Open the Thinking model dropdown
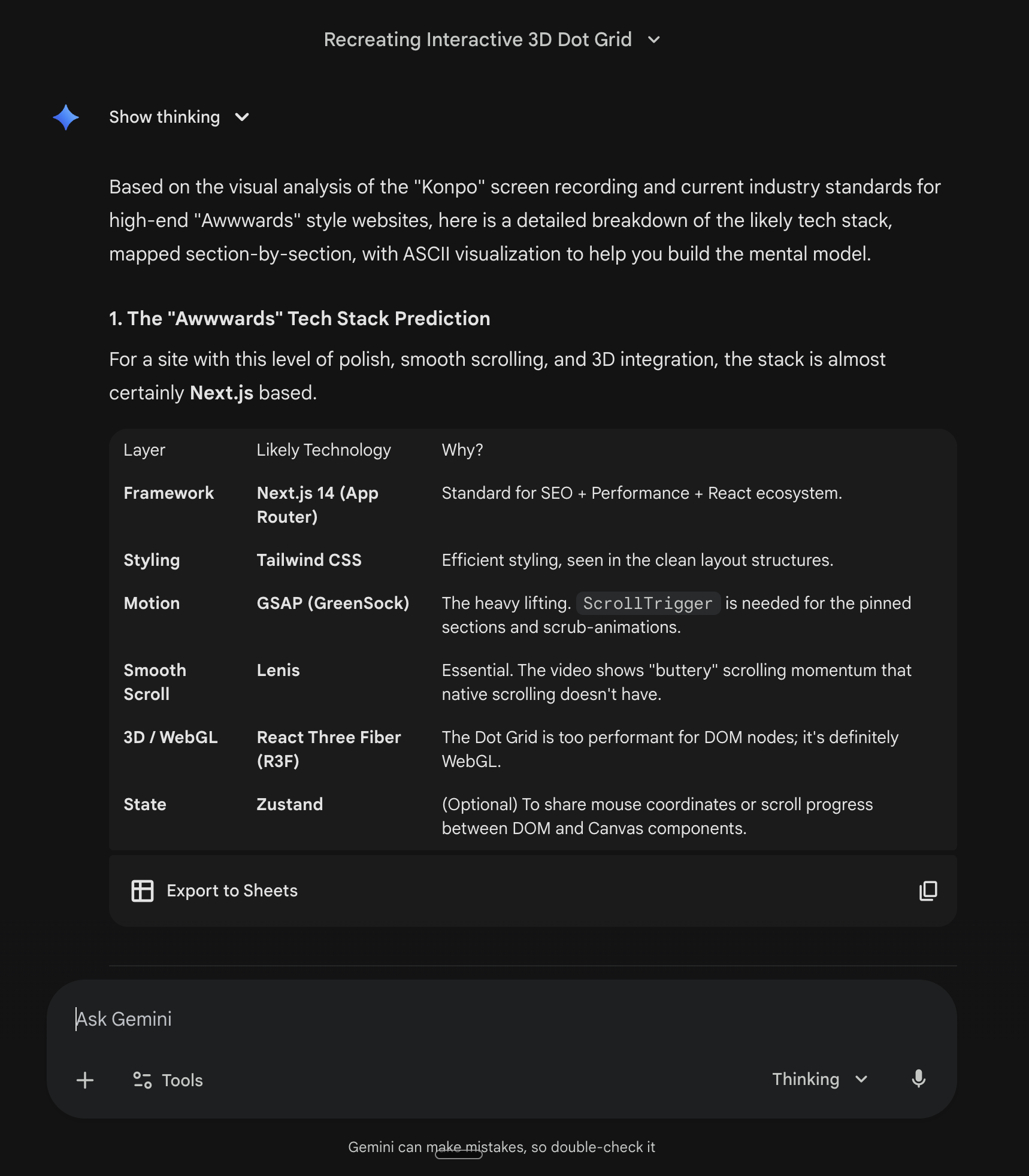 click(x=819, y=1079)
